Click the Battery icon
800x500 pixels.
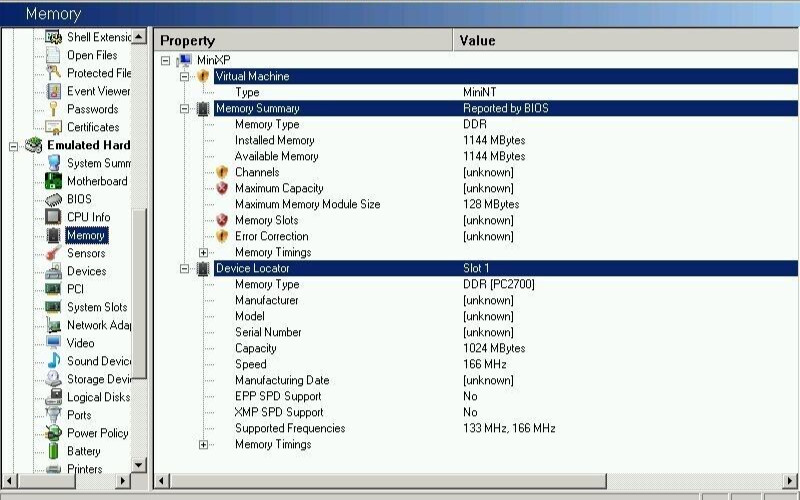coord(53,451)
